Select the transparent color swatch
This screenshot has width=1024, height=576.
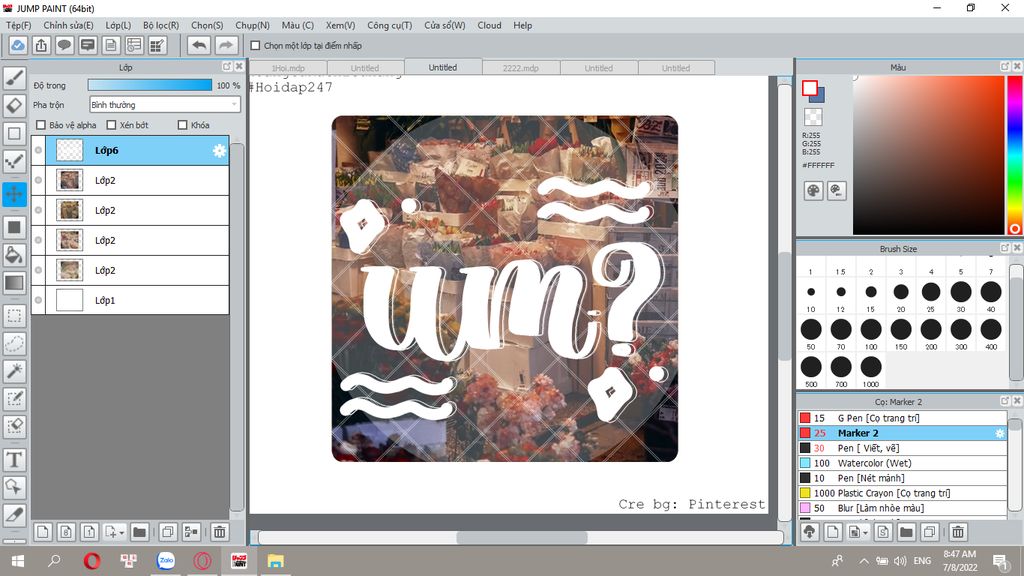point(813,117)
